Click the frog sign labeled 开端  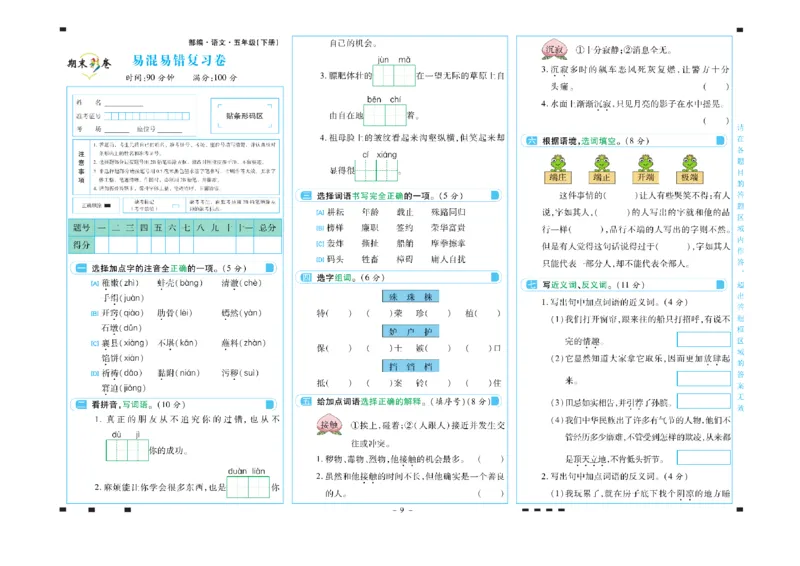[645, 169]
